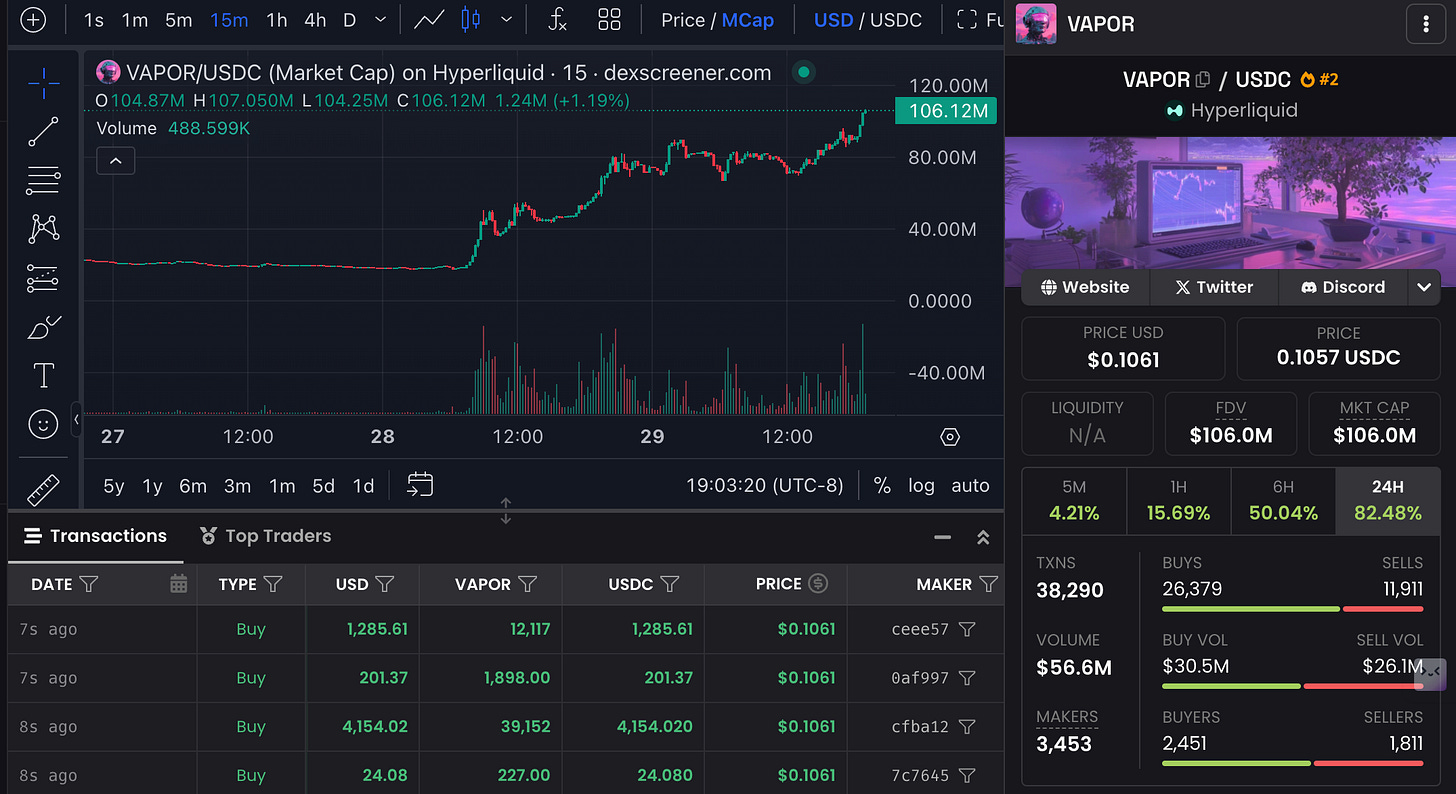This screenshot has width=1456, height=794.
Task: Collapse the chart legend arrow
Action: [x=116, y=160]
